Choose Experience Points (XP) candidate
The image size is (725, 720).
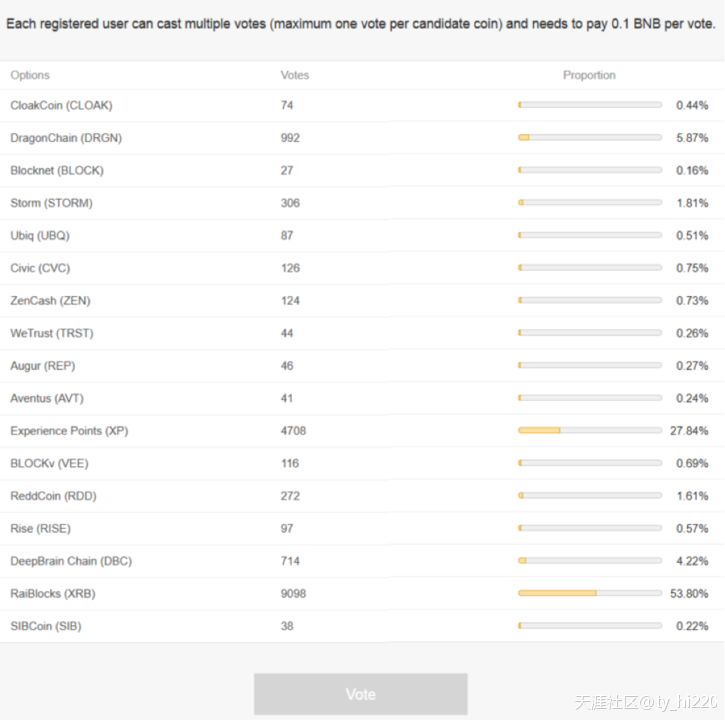point(69,431)
